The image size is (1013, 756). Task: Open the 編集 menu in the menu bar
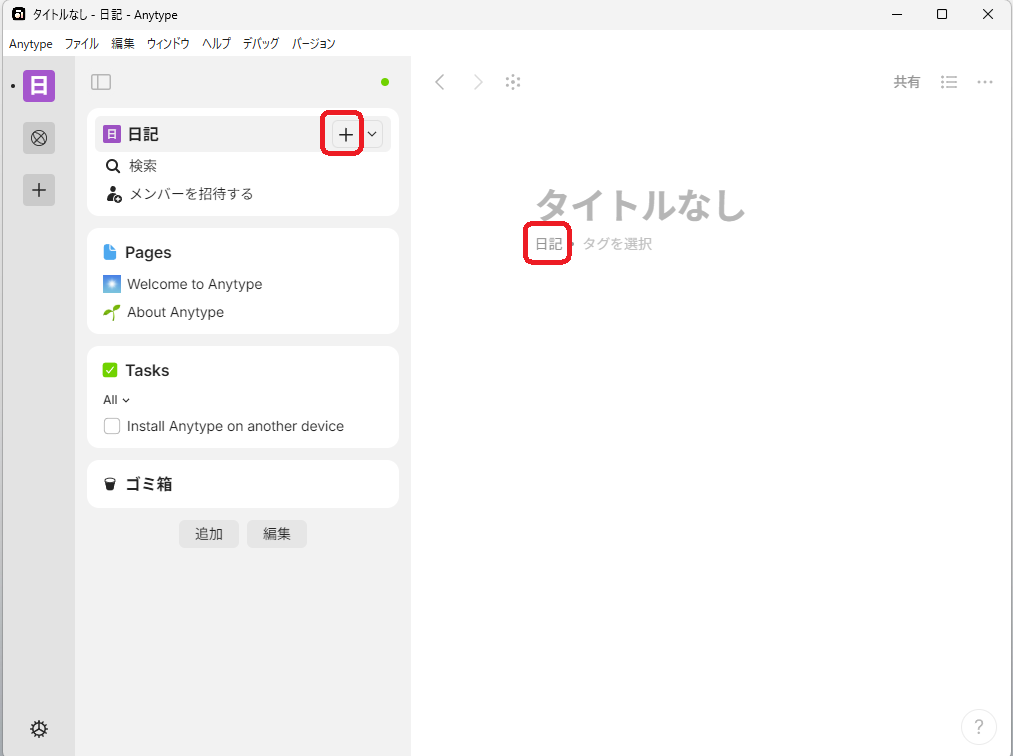click(x=123, y=44)
